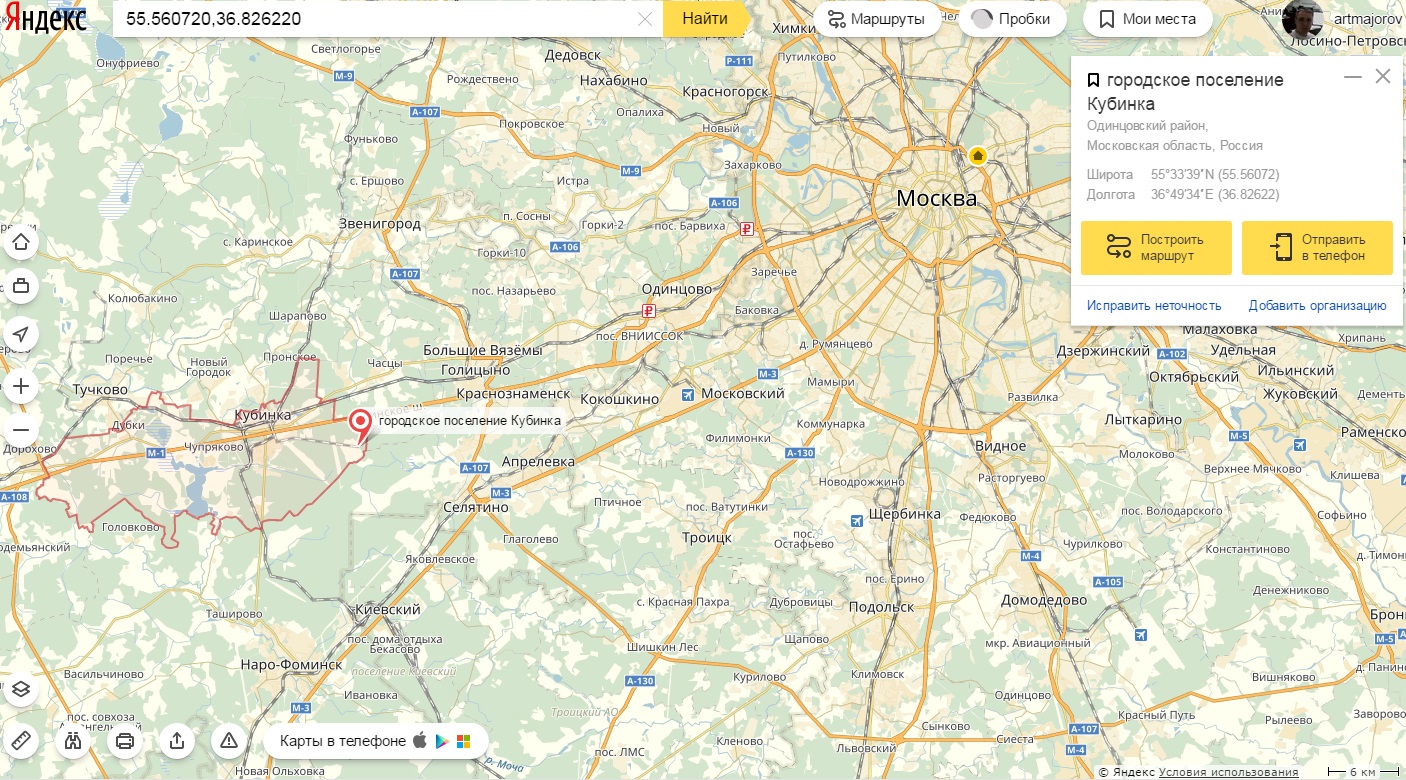Share the map via the upload icon
The image size is (1406, 780).
point(177,741)
